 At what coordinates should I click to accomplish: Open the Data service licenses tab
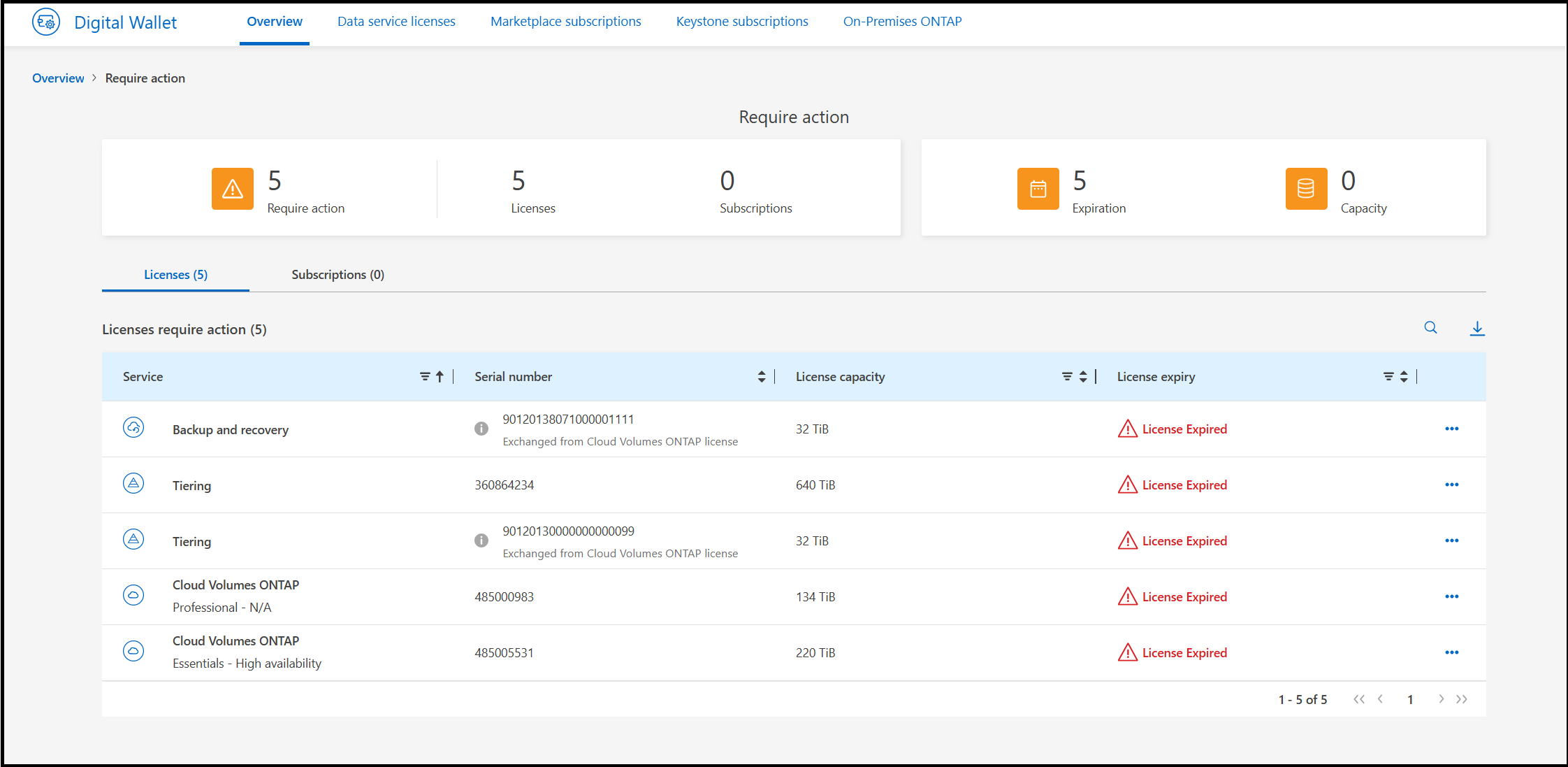tap(396, 22)
